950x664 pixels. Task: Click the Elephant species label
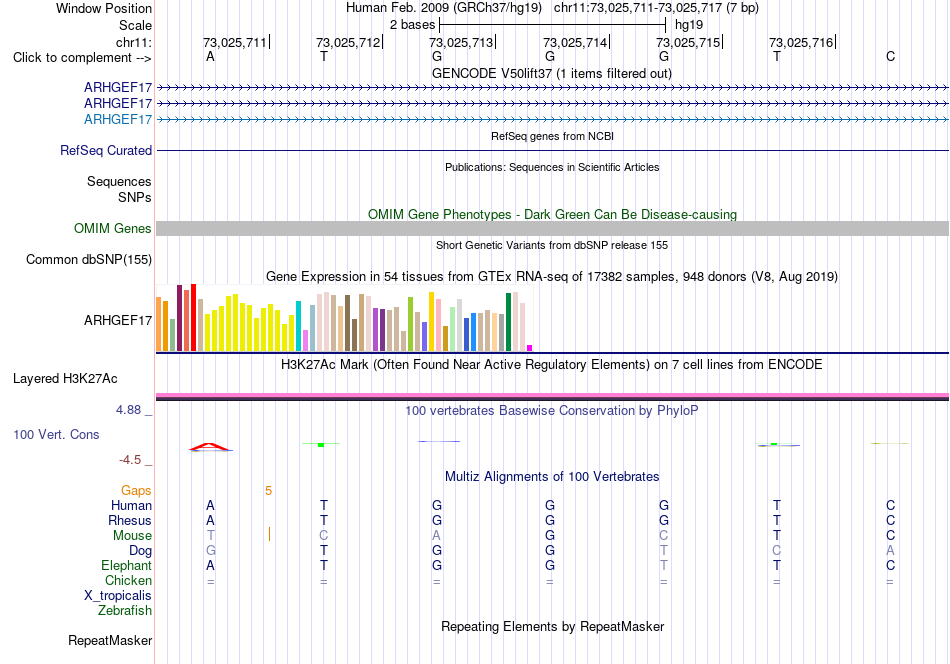click(126, 566)
